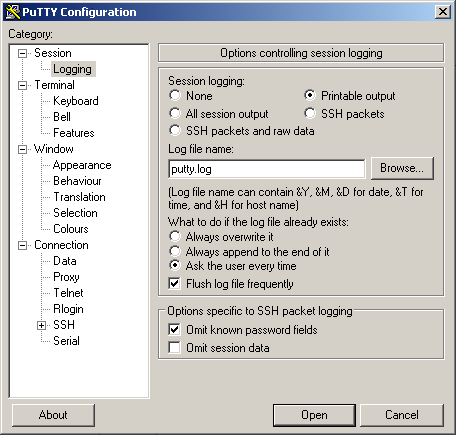Open the Translation settings category
456x435 pixels.
(x=79, y=197)
